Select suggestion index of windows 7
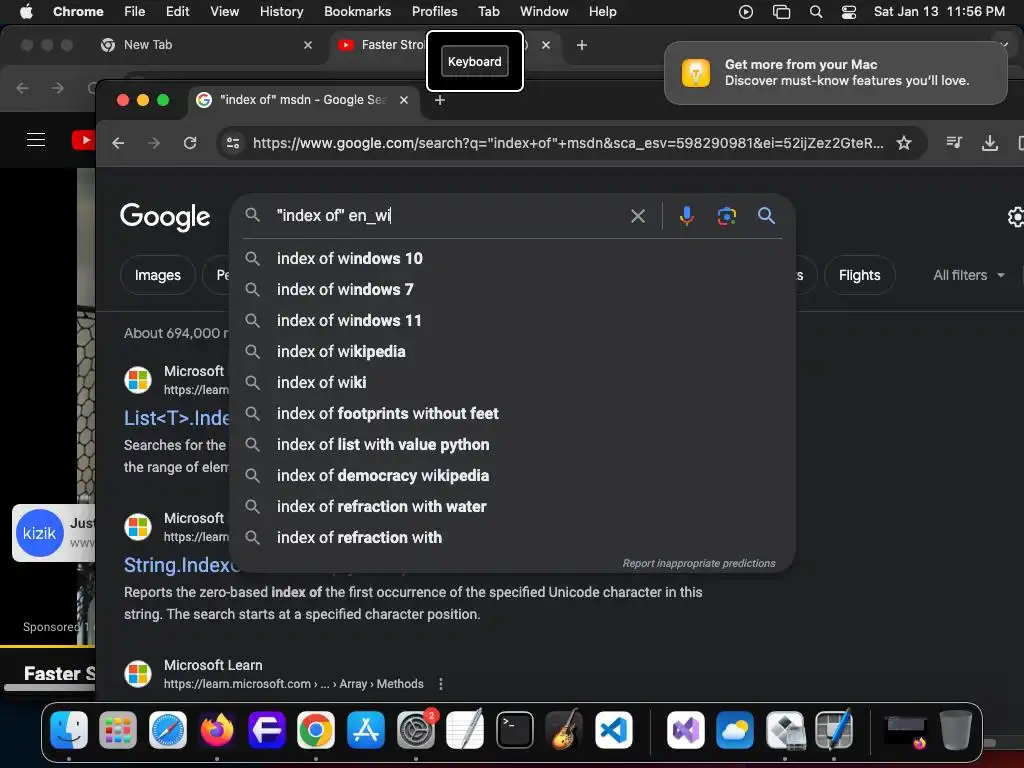The height and width of the screenshot is (768, 1024). [513, 289]
